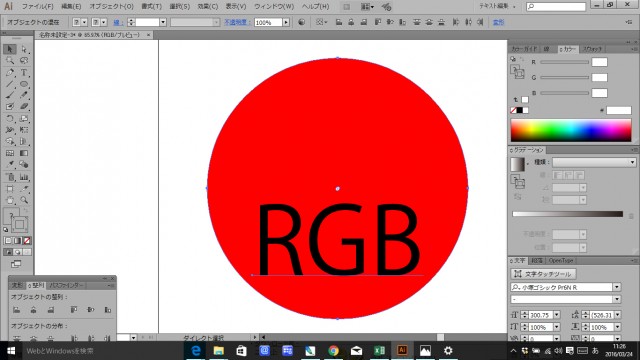Select the Hand tool
The image size is (640, 360).
click(10, 200)
